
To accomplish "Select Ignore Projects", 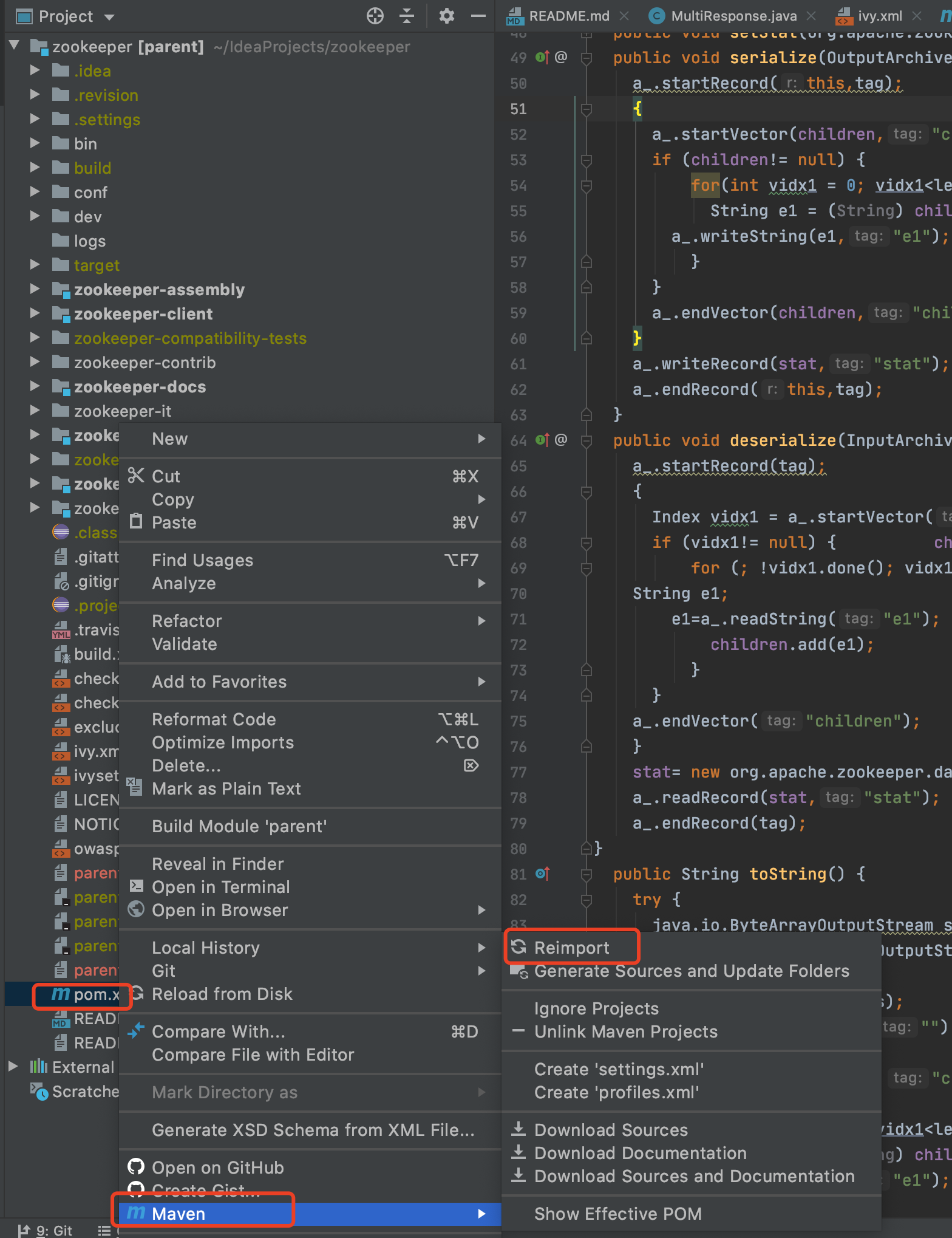I will (692, 1008).
